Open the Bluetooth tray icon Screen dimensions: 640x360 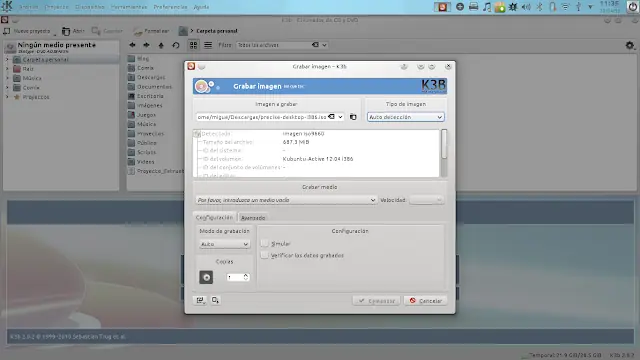(539, 7)
